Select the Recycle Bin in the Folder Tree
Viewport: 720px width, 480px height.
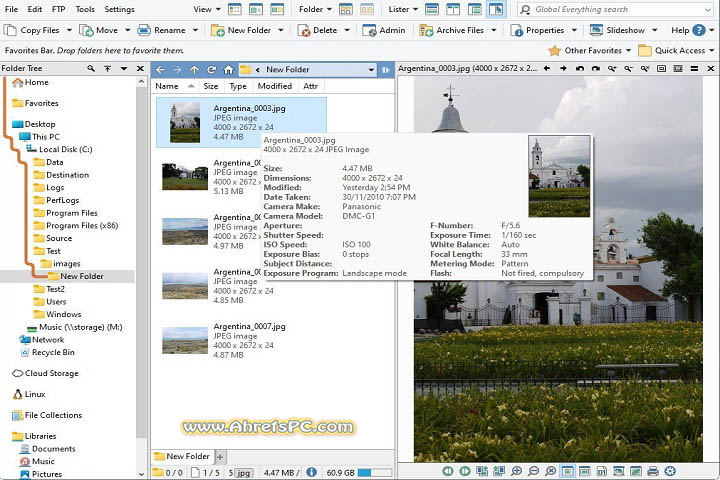pos(53,352)
